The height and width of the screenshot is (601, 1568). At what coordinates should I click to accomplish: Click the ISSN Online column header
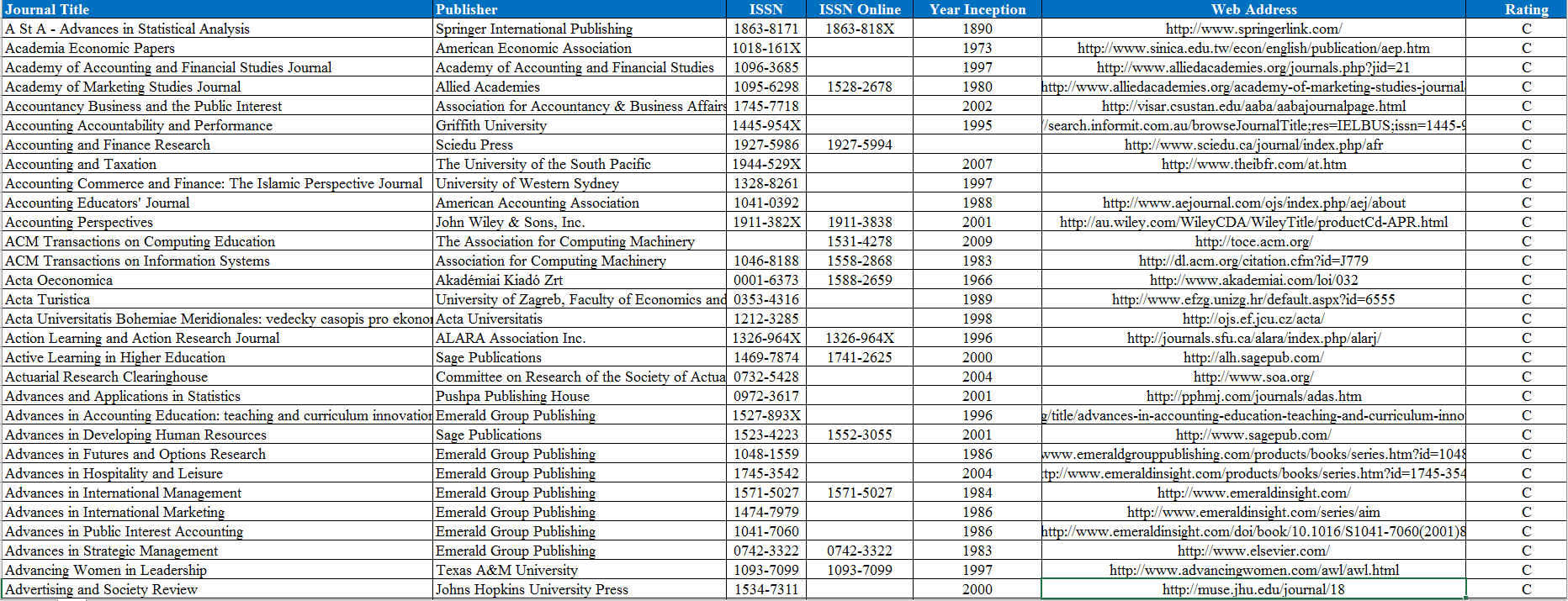[x=860, y=9]
